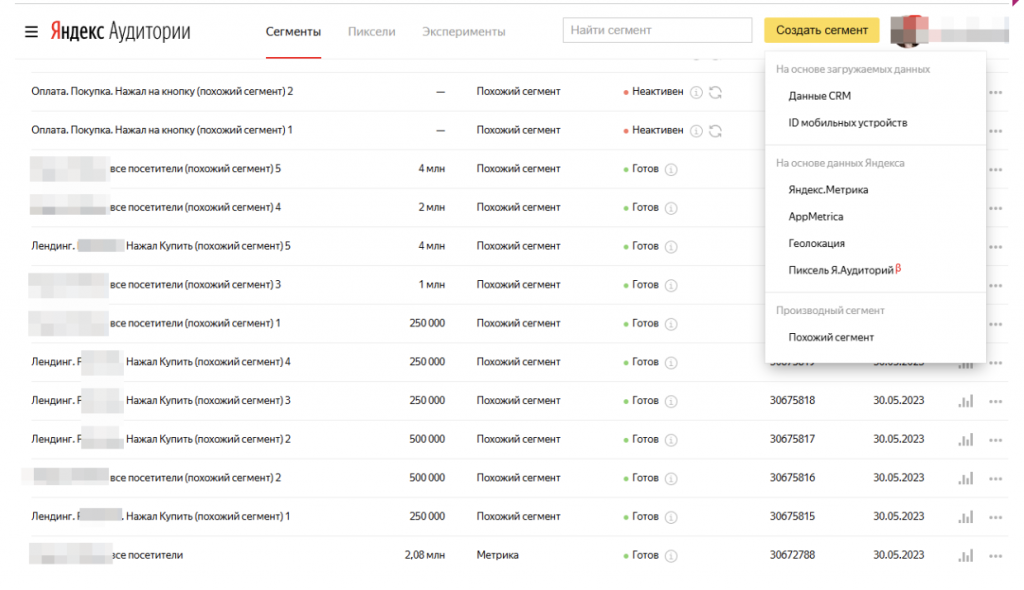Choose Похожий сегмент from the menu

tap(831, 337)
